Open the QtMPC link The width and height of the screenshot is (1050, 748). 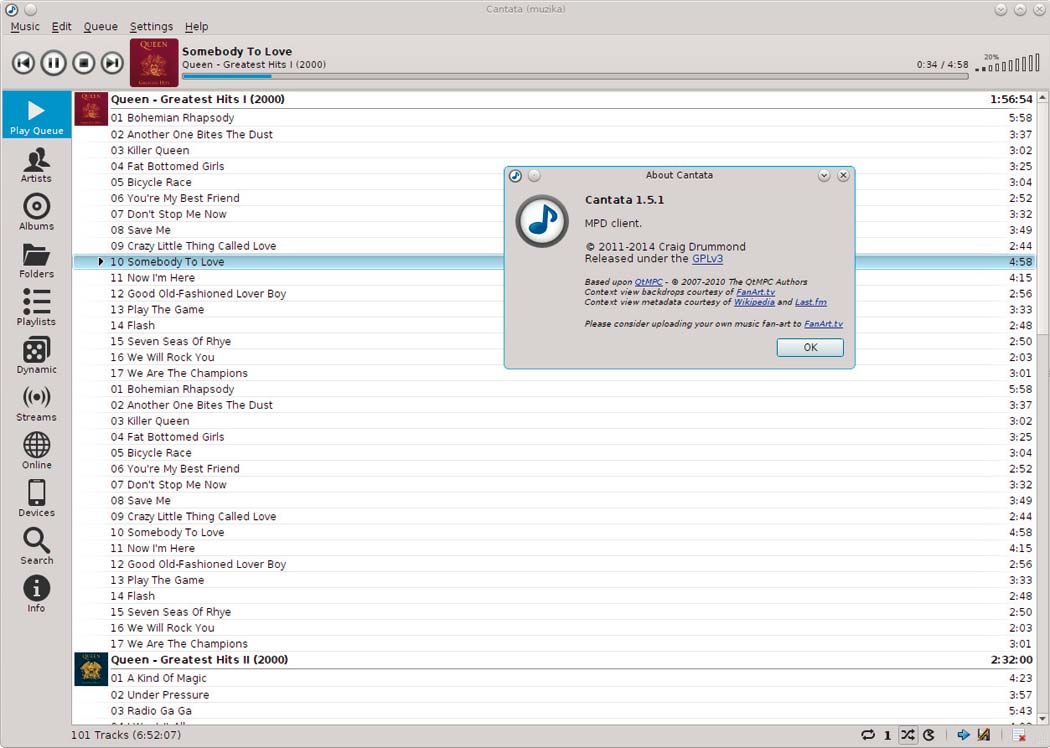pos(648,282)
